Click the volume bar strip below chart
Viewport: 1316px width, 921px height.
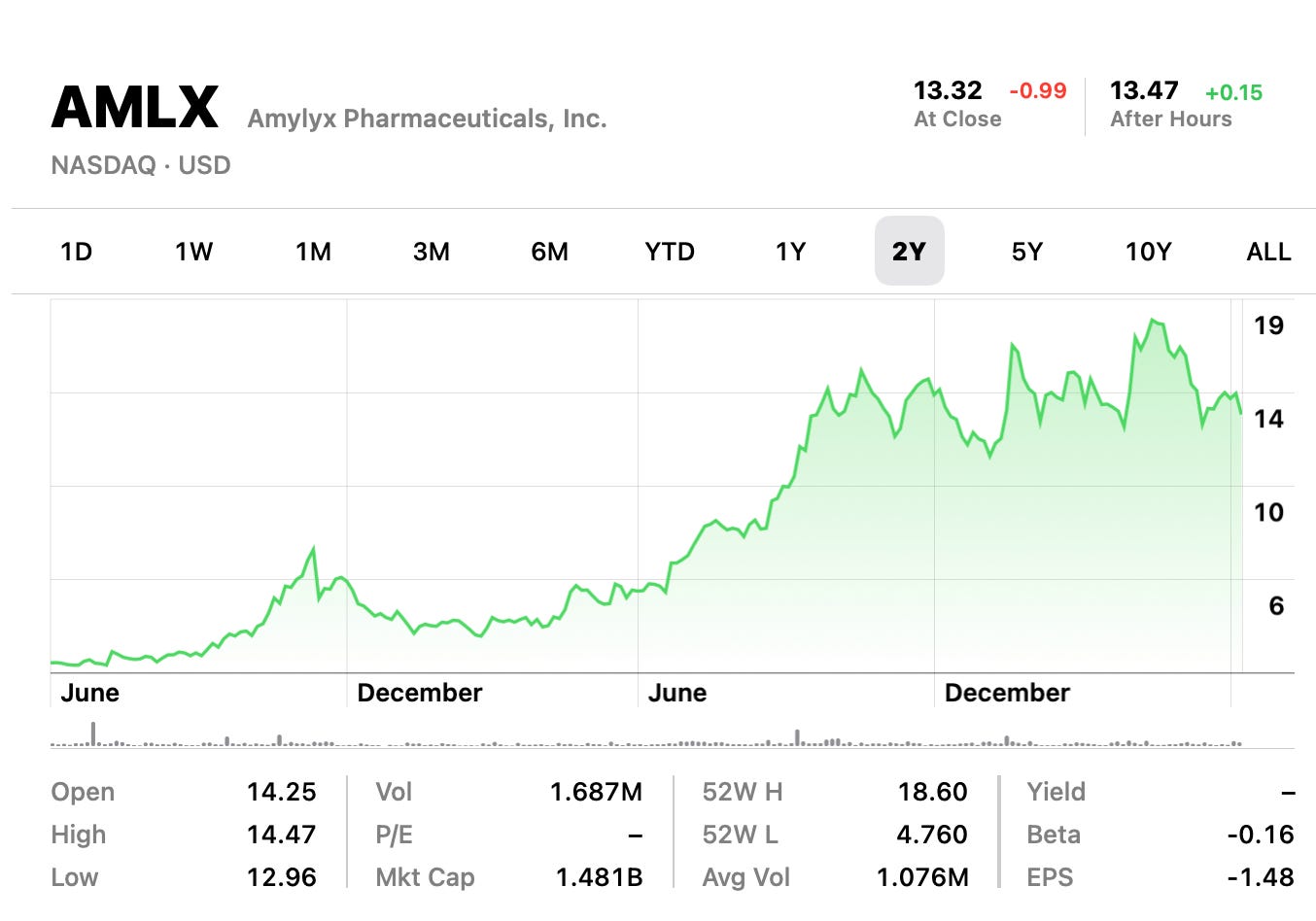point(646,736)
